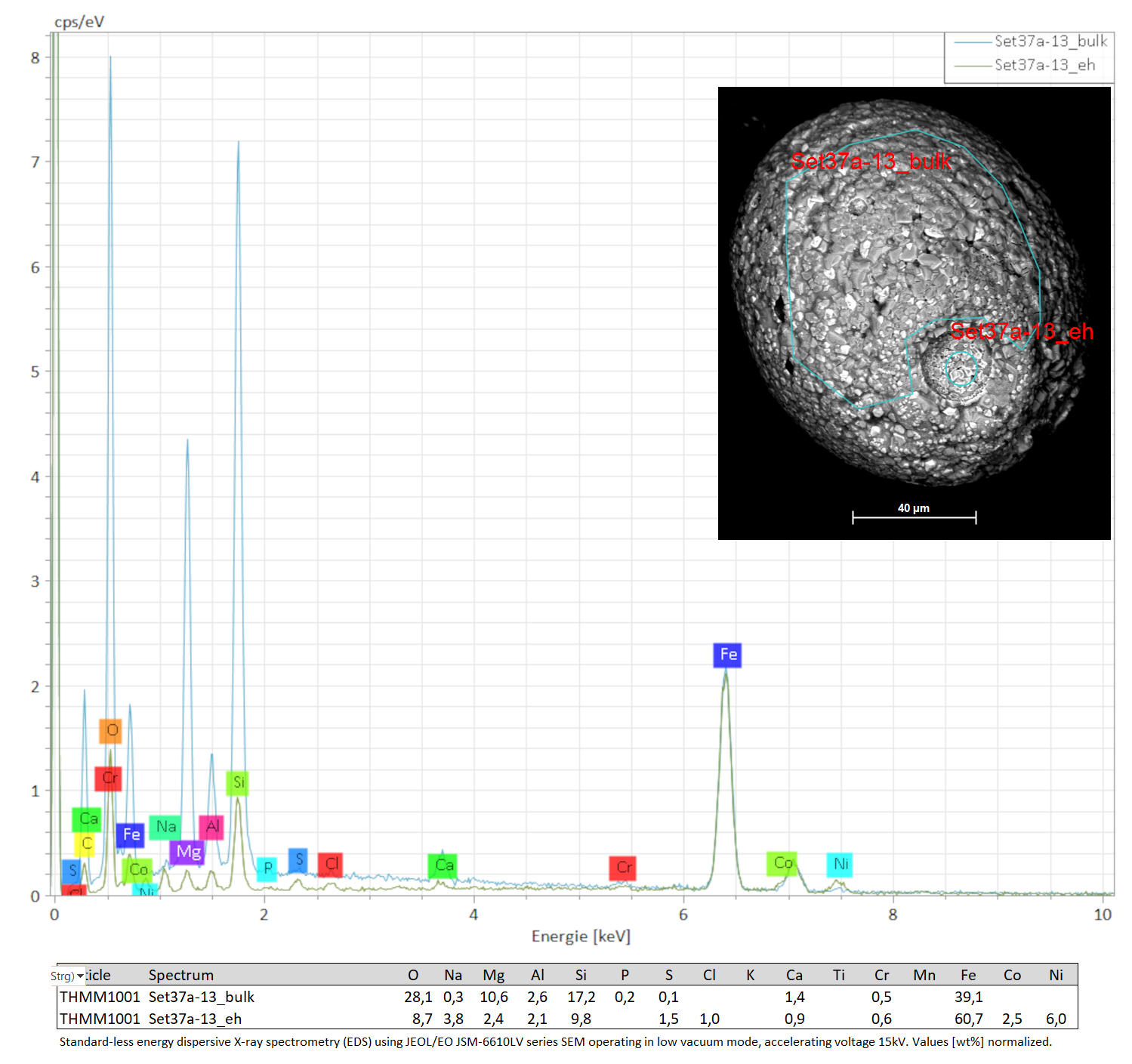Click bulk Si value 17,2

coord(581,997)
